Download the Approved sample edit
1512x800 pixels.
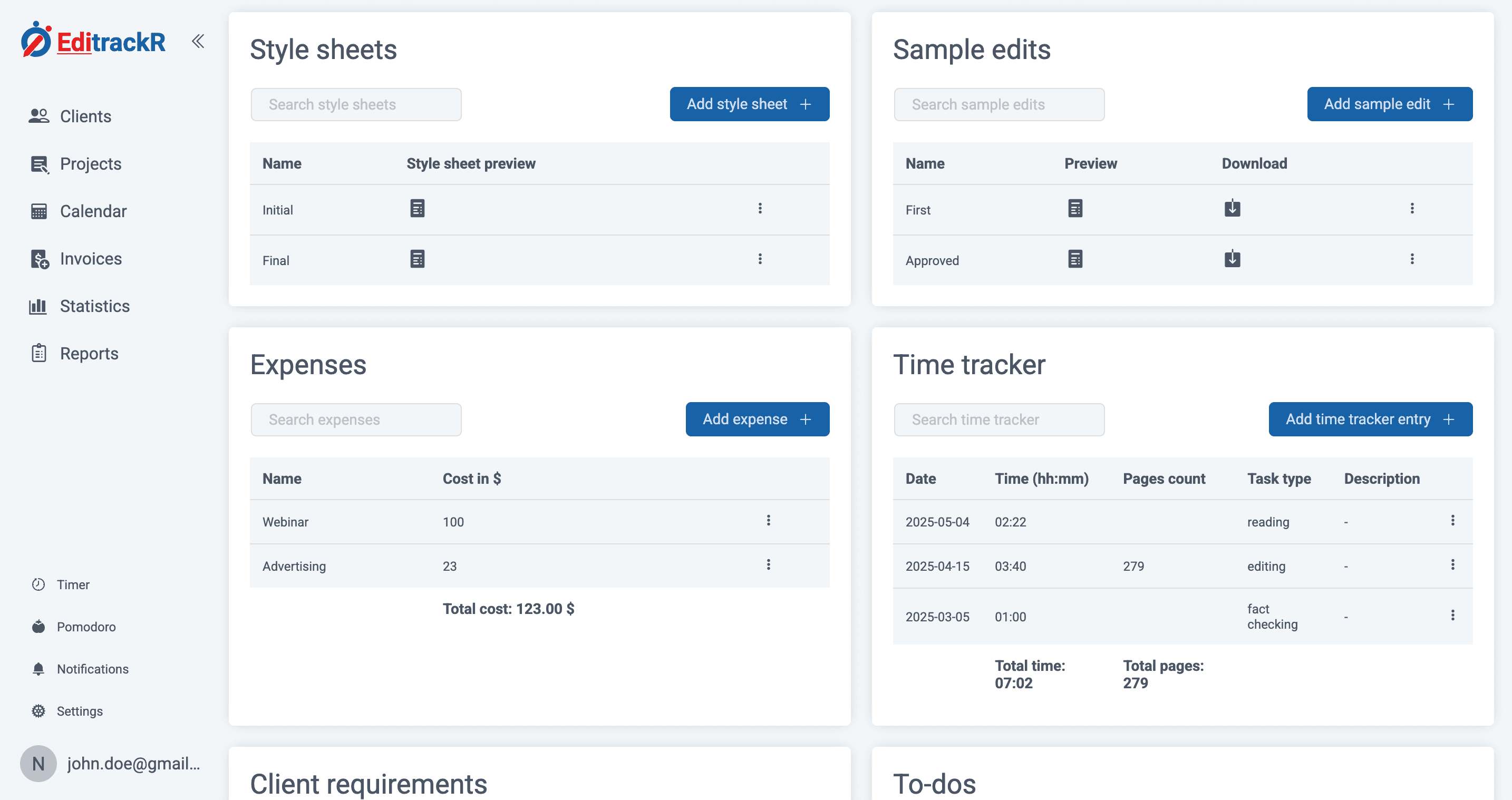coord(1232,259)
